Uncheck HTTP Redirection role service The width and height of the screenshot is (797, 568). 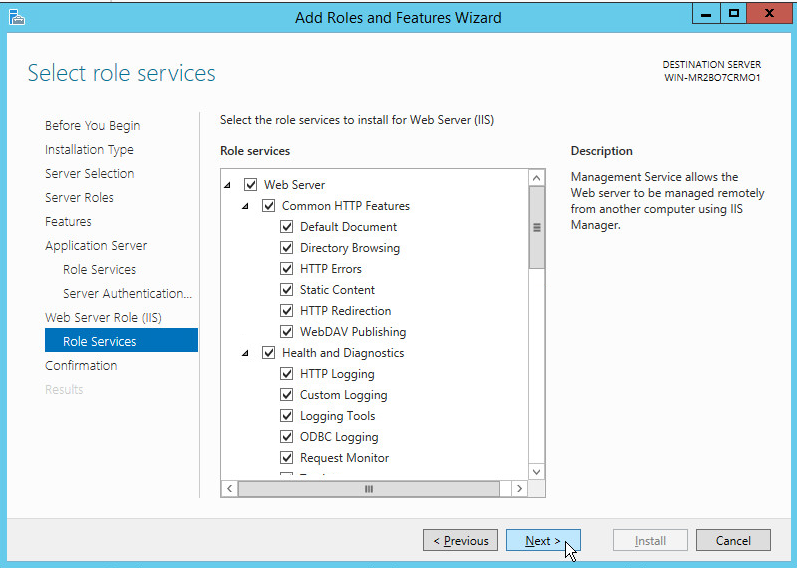287,311
